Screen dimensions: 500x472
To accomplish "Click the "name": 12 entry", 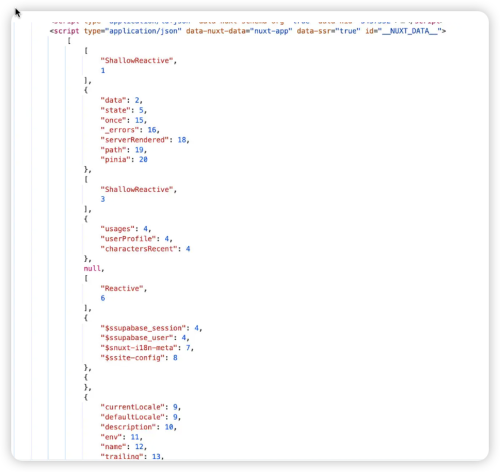I will pyautogui.click(x=123, y=447).
